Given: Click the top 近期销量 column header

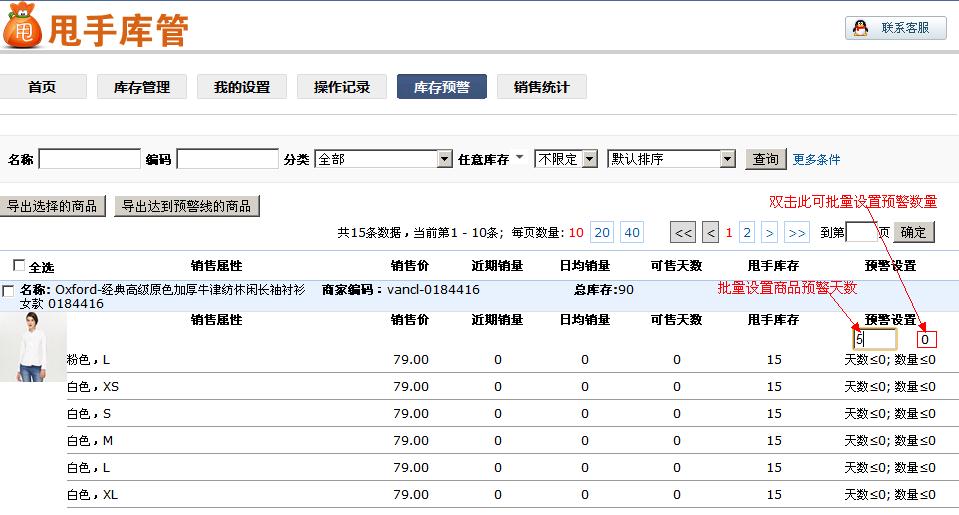Looking at the screenshot, I should pyautogui.click(x=497, y=265).
